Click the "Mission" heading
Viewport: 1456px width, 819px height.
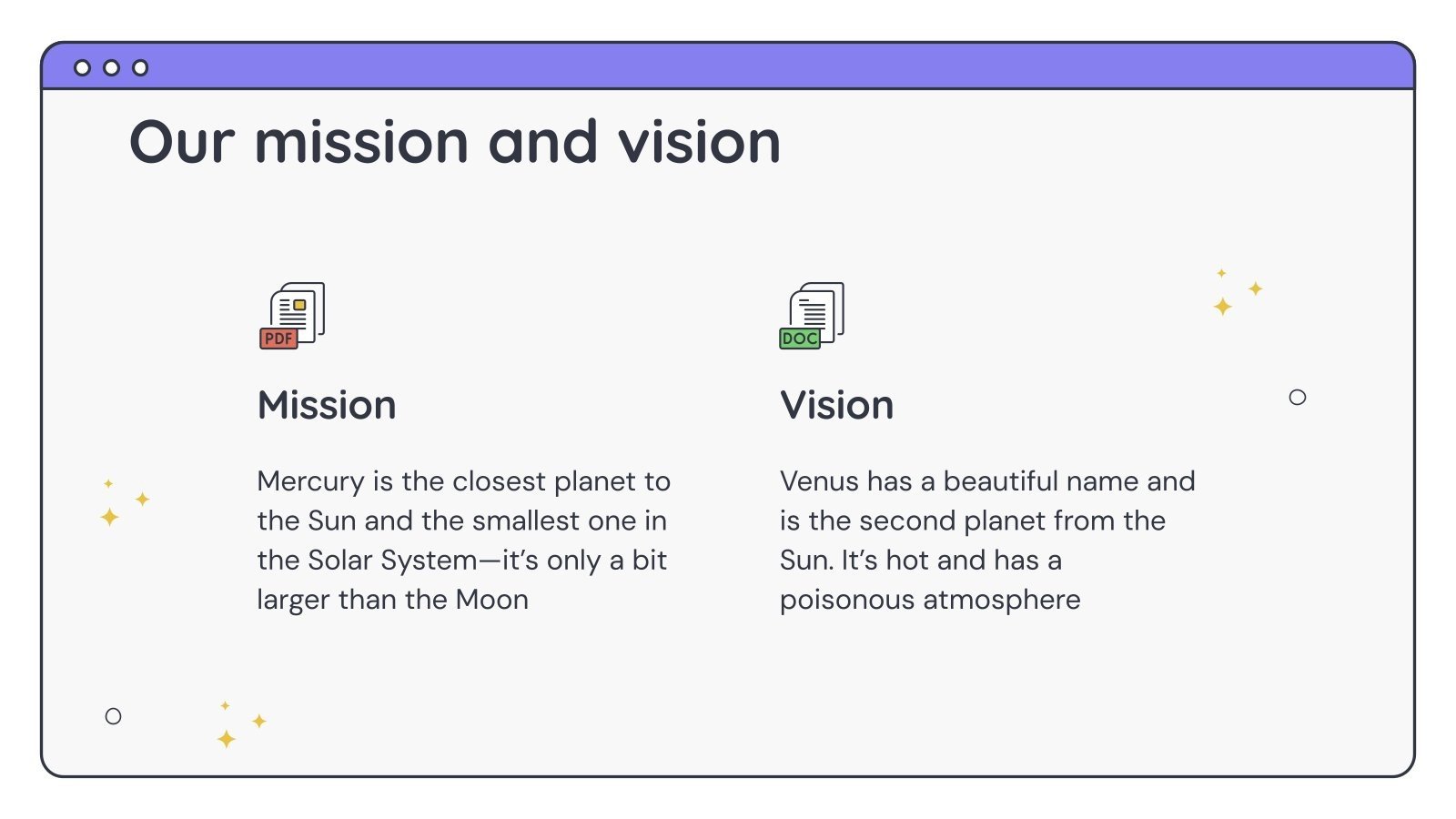click(327, 405)
